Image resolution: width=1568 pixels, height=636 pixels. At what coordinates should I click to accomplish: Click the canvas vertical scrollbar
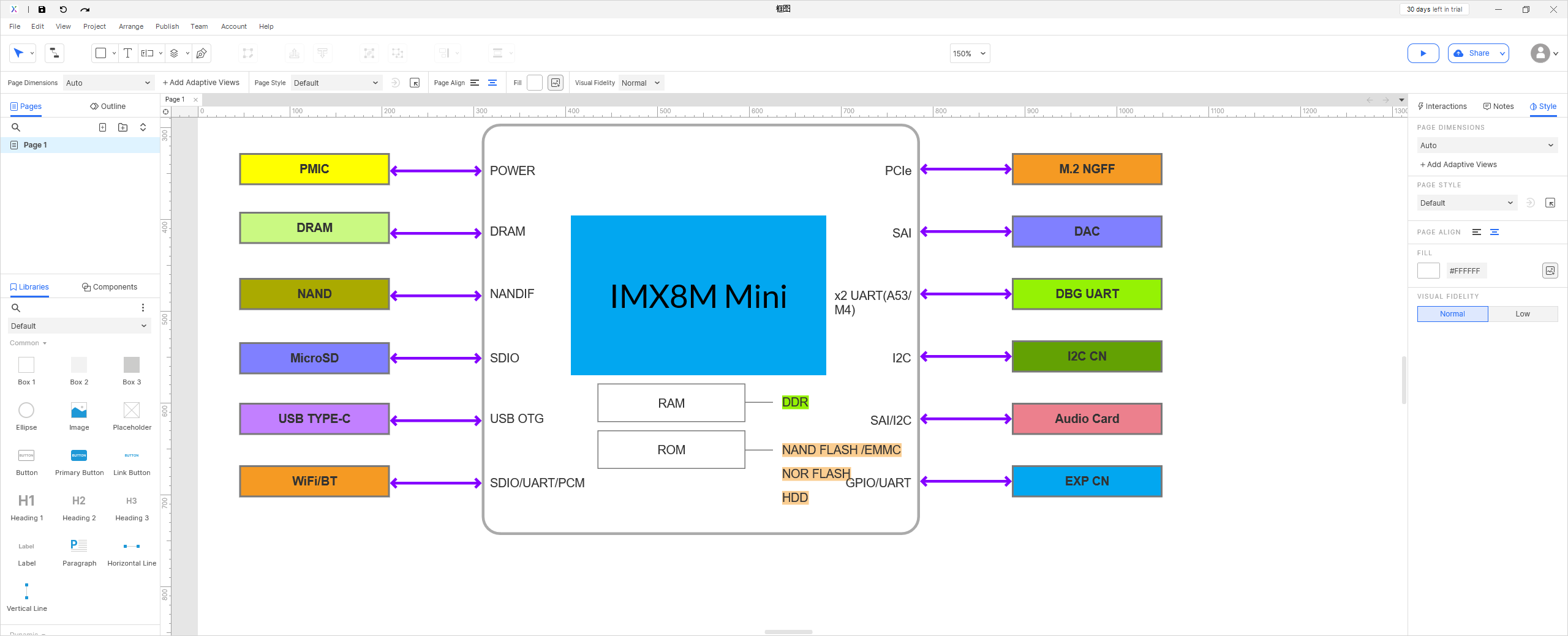point(1403,380)
